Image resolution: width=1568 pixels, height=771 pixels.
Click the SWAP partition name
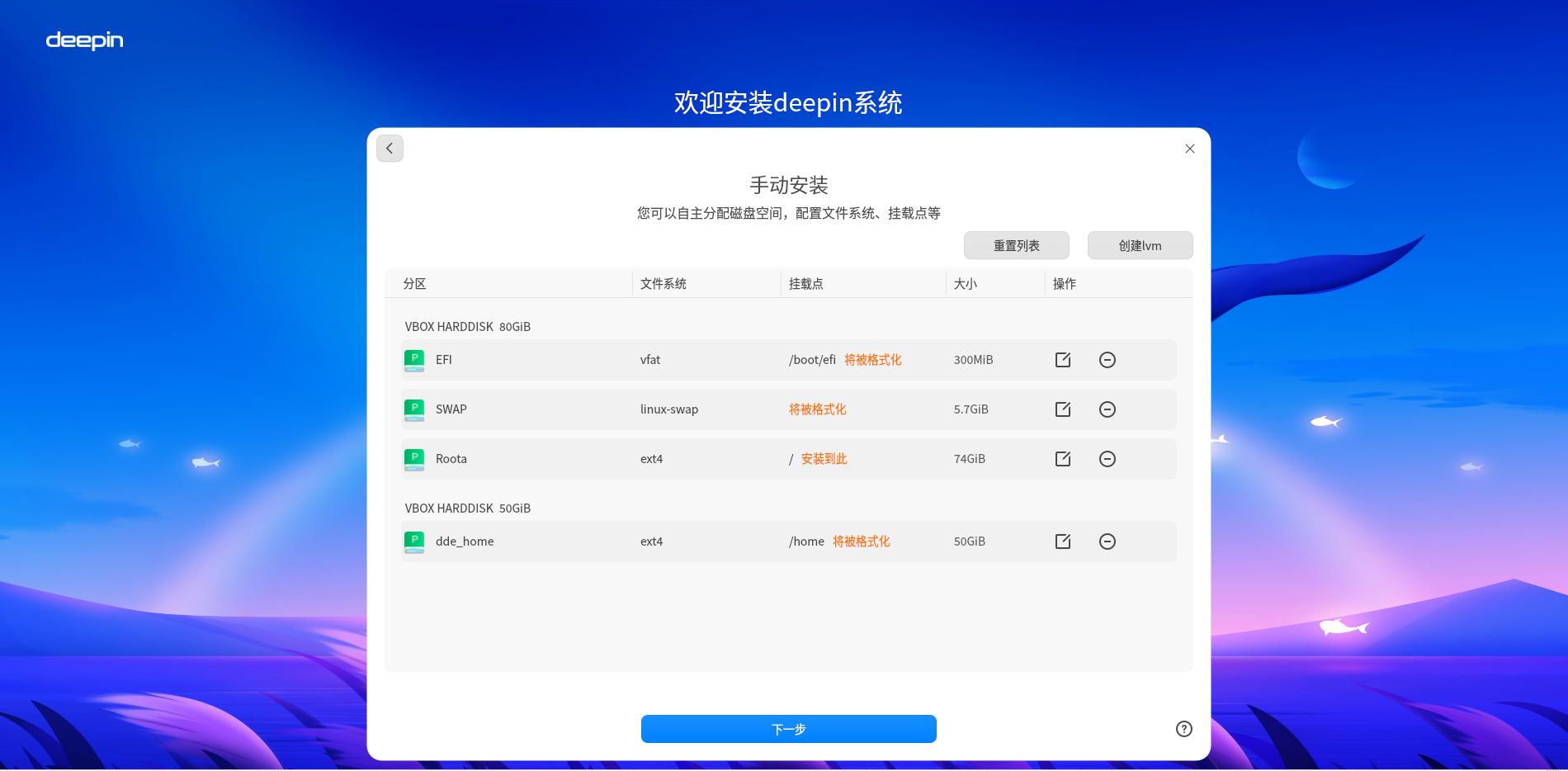[x=451, y=409]
